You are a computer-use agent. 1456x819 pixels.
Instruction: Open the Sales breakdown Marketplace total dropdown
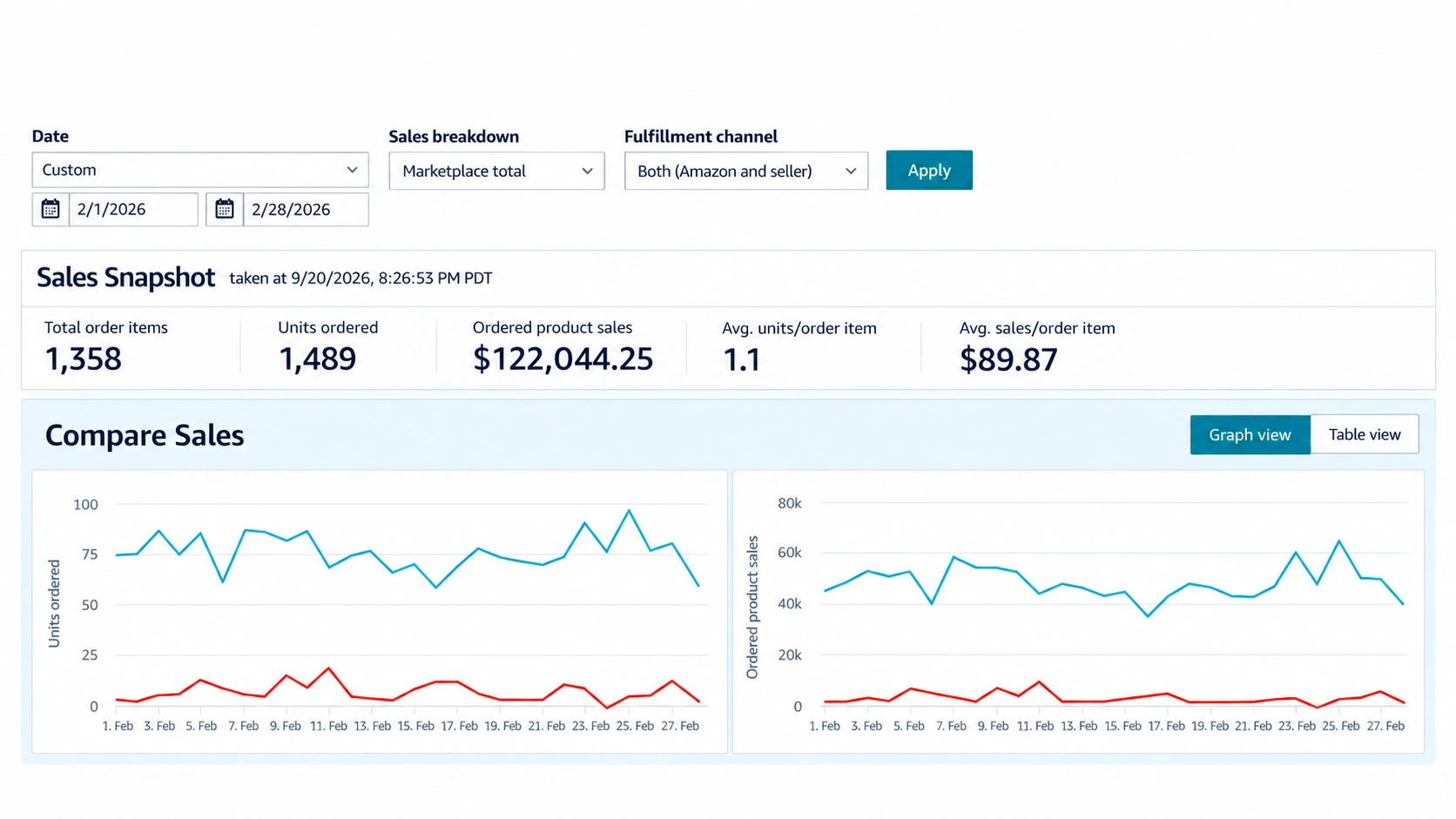coord(496,171)
